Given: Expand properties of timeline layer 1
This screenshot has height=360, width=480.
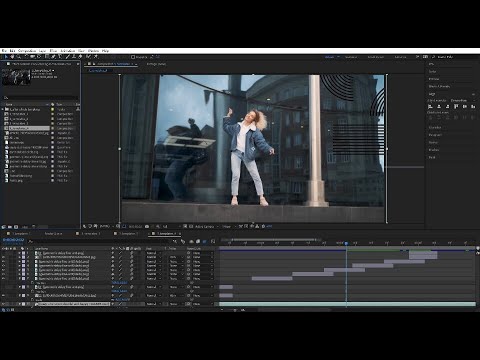Looking at the screenshot, I should click(x=19, y=253).
